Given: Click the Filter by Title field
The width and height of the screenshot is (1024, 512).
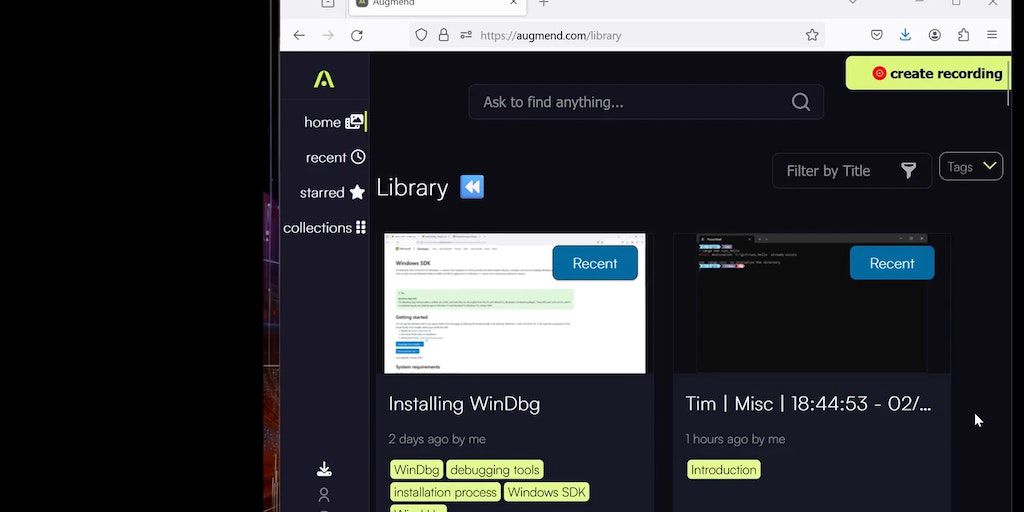Looking at the screenshot, I should point(852,171).
